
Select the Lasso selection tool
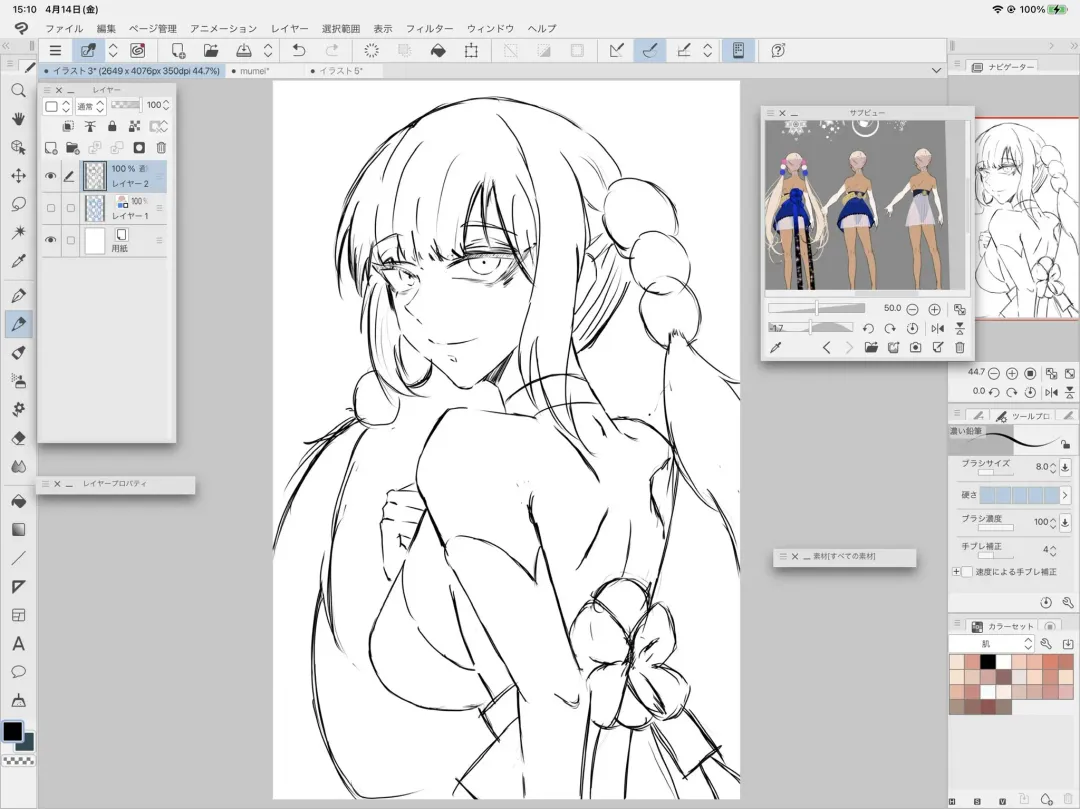[18, 204]
